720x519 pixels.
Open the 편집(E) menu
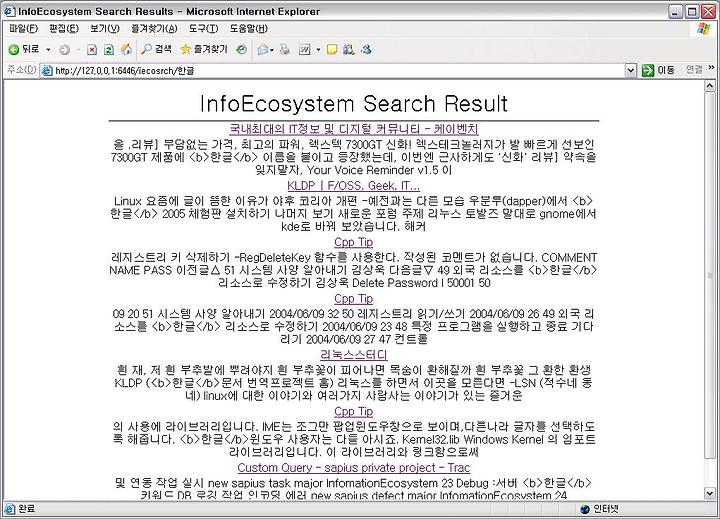(x=64, y=29)
